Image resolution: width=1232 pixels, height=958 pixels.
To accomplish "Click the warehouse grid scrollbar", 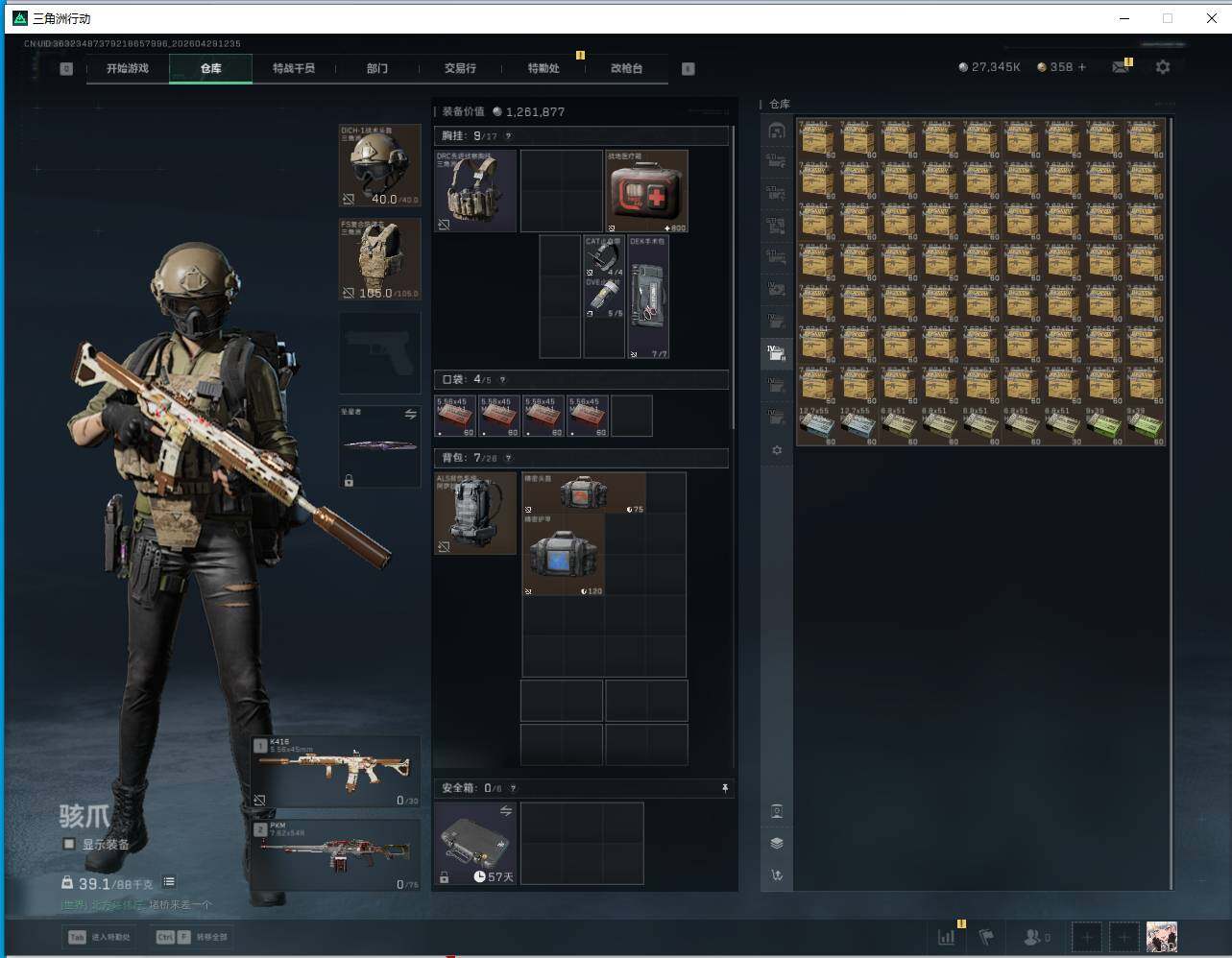I will [1172, 504].
